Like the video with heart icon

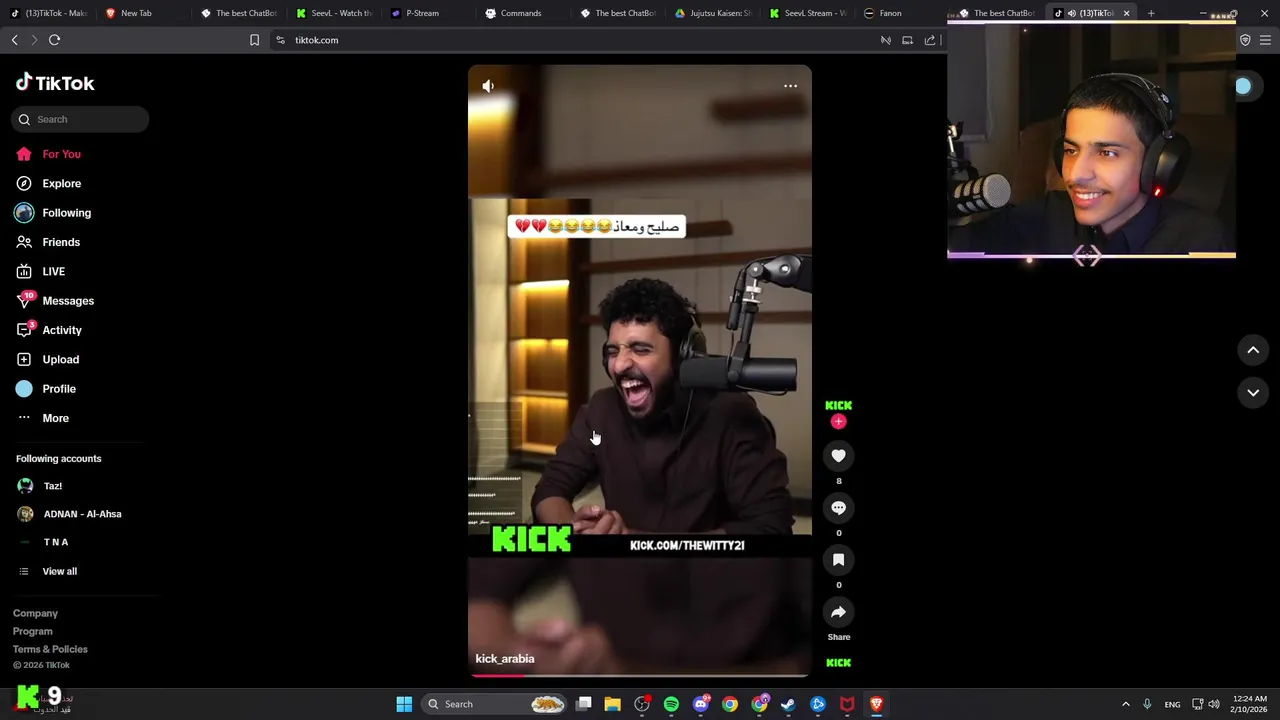[838, 456]
